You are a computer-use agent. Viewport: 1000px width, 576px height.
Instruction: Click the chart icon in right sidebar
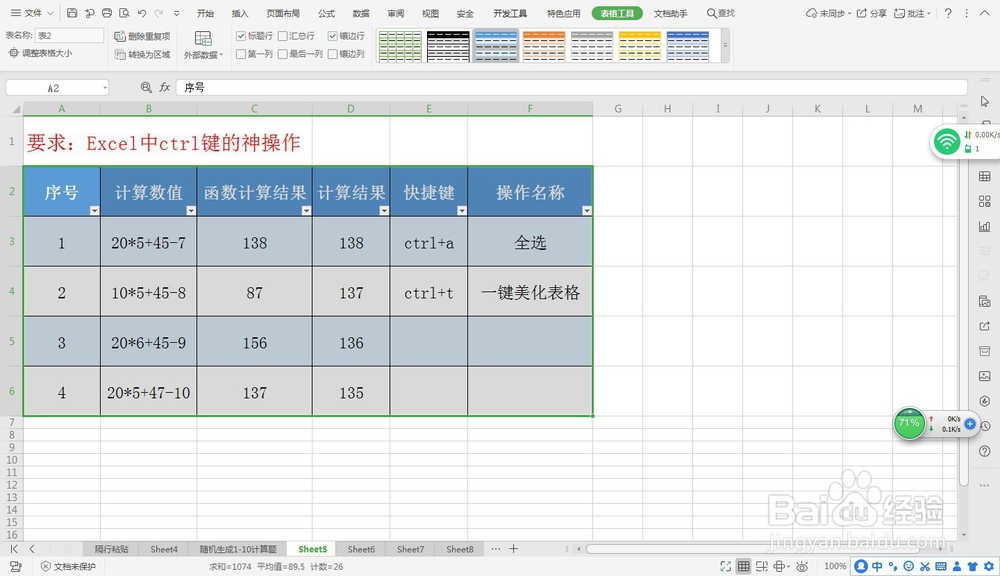tap(985, 226)
